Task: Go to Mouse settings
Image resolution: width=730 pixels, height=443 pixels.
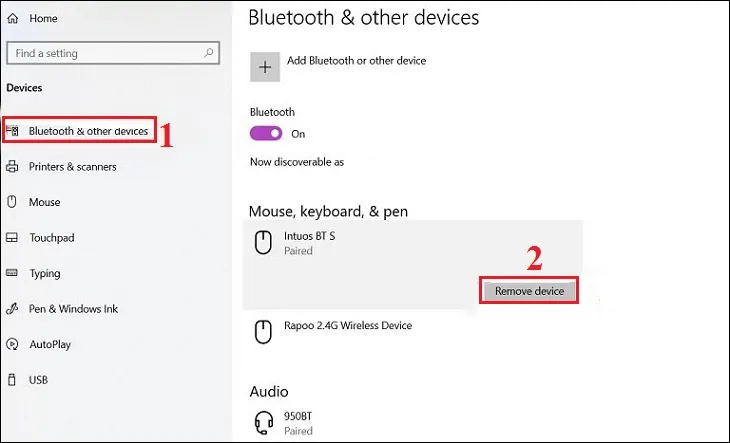Action: point(44,202)
